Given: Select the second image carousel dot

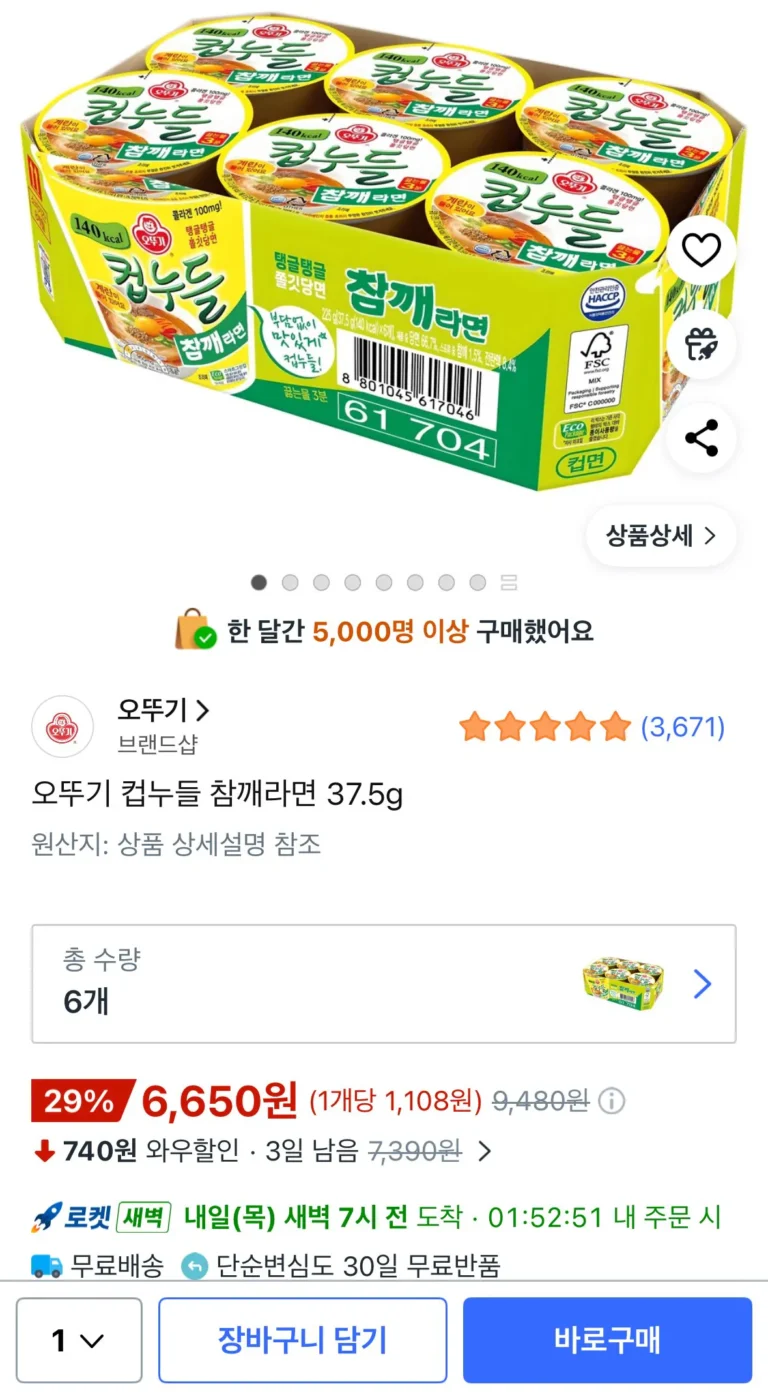Looking at the screenshot, I should (290, 582).
